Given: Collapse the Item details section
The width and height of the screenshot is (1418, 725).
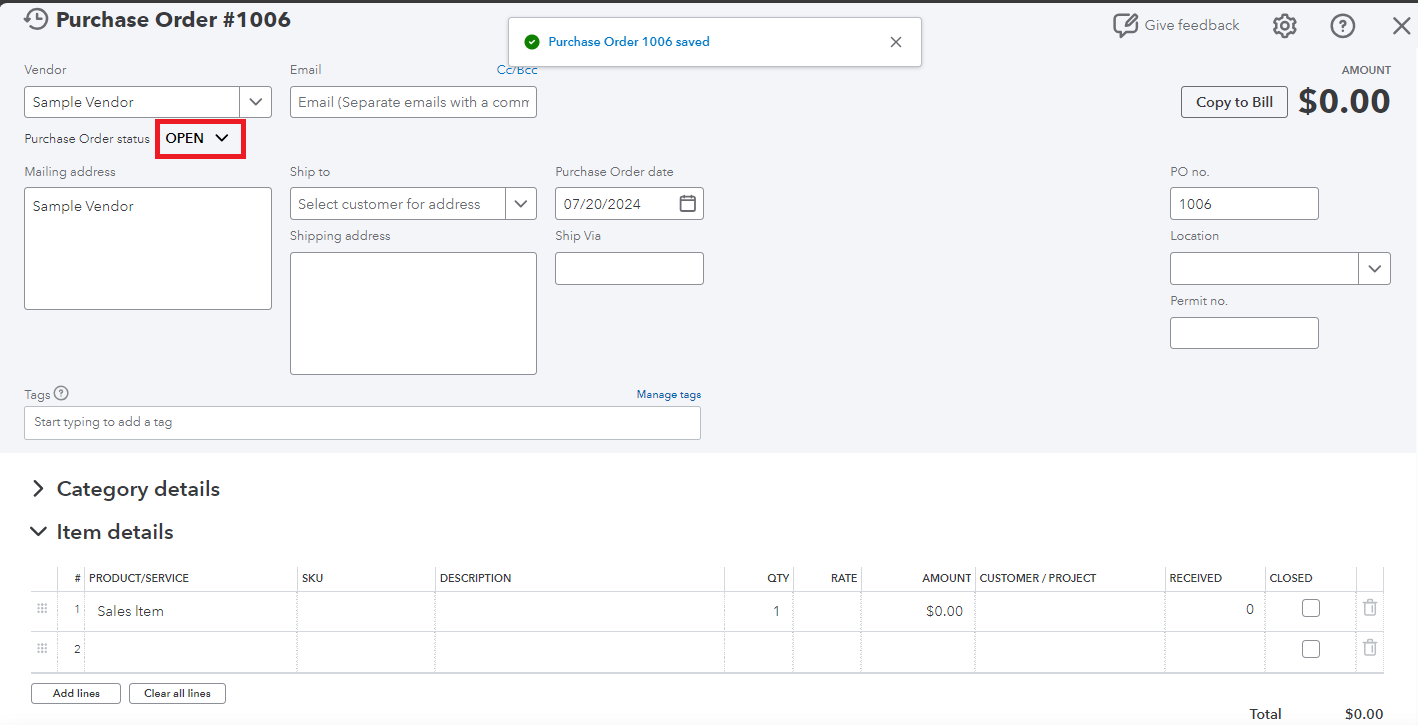Looking at the screenshot, I should click(x=38, y=531).
